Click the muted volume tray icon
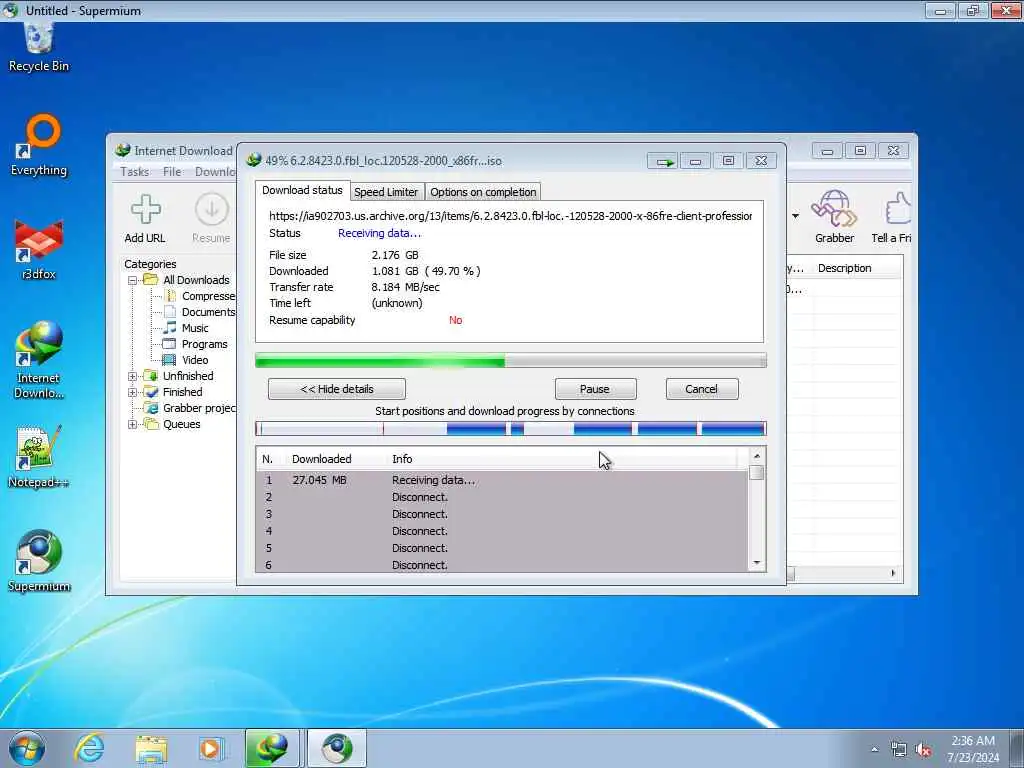Viewport: 1024px width, 768px height. [923, 750]
